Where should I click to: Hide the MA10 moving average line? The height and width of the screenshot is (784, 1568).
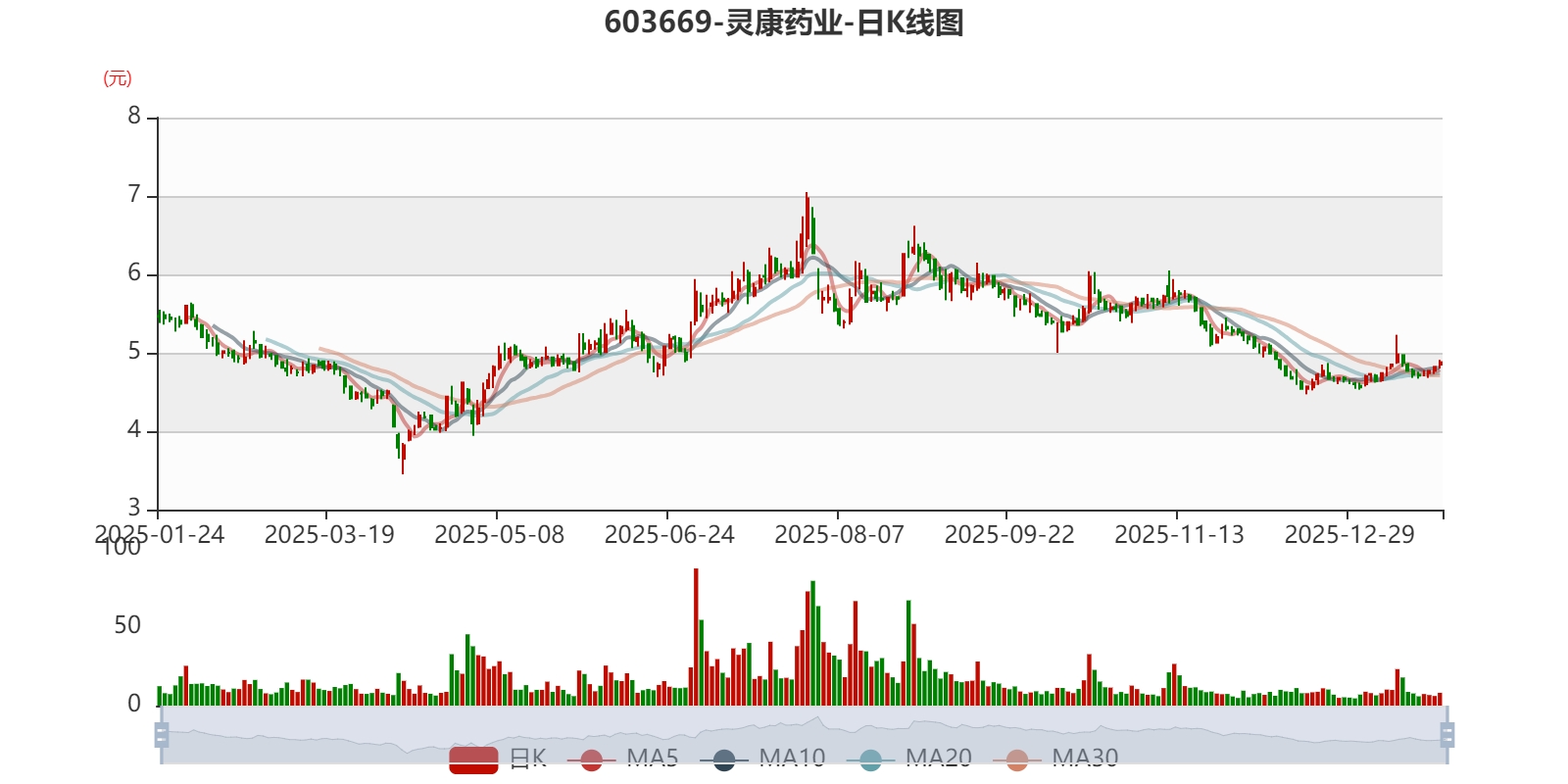pos(762,759)
